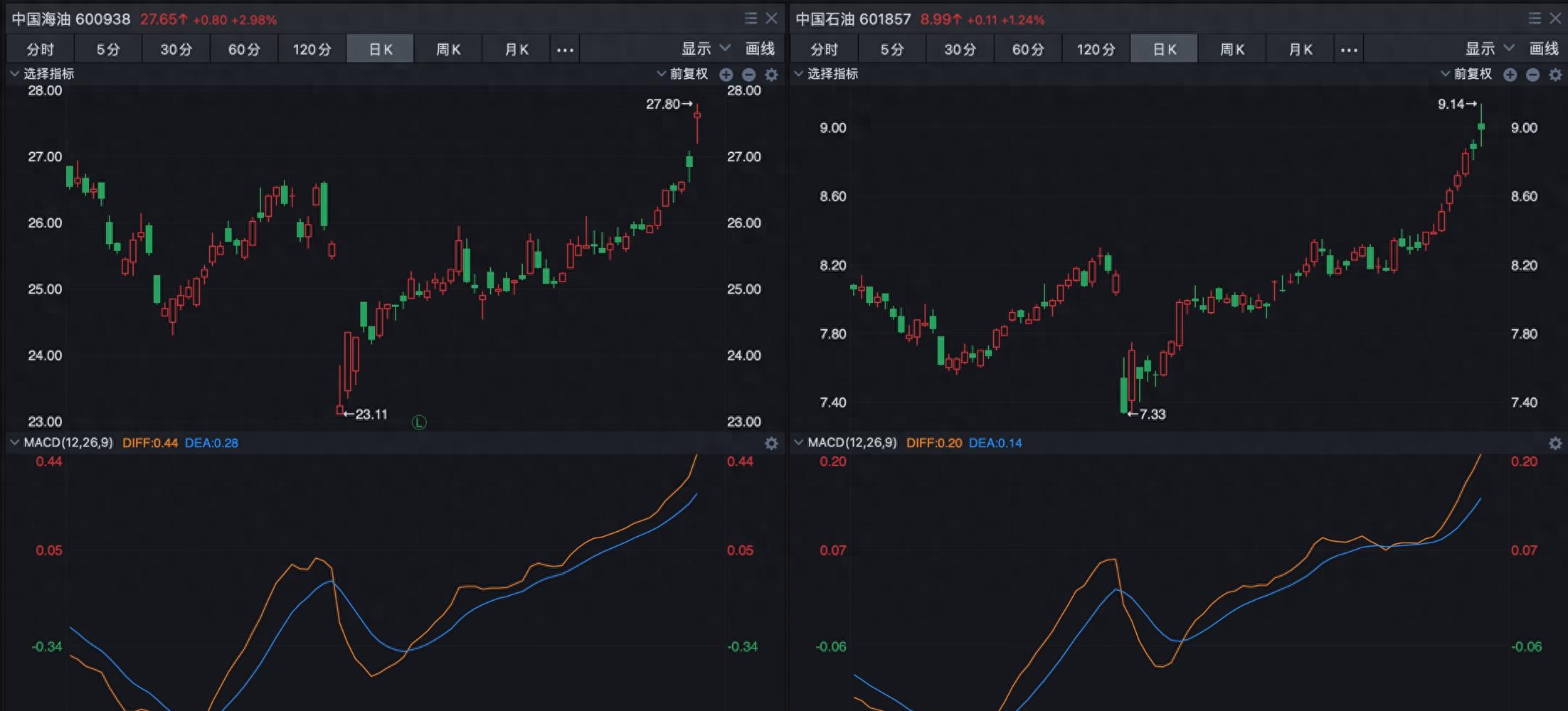Viewport: 1568px width, 711px height.
Task: Close the 中国石油 601857 chart panel
Action: (1556, 18)
